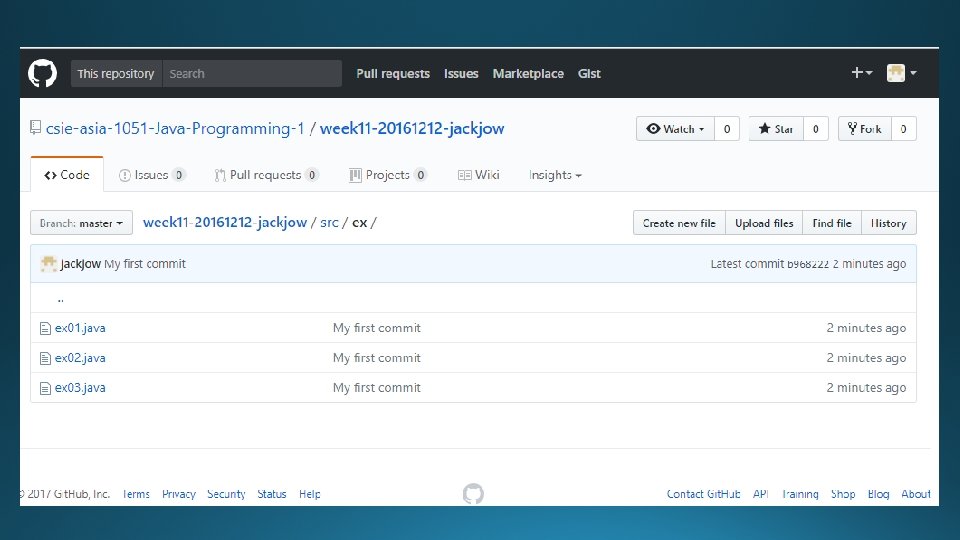Open the user avatar menu
The image size is (960, 540).
click(901, 73)
